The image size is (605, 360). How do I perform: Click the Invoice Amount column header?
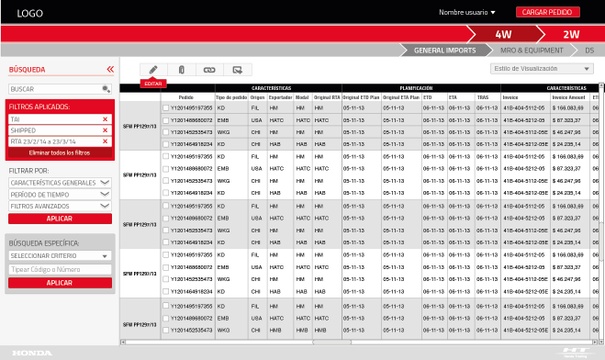pos(569,97)
